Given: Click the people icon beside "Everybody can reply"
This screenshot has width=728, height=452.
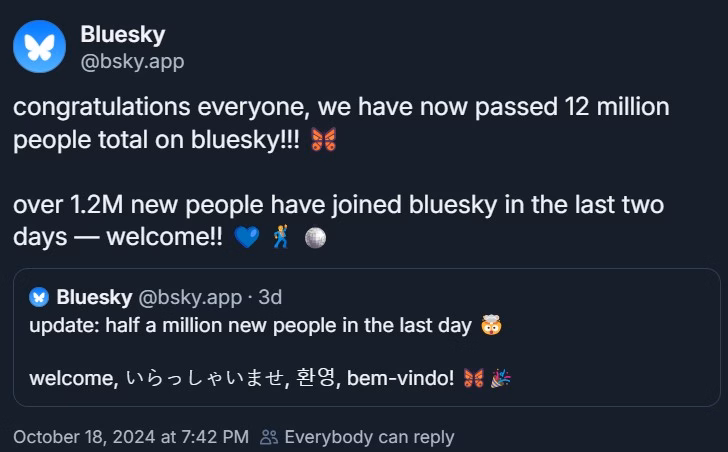Looking at the screenshot, I should tap(269, 437).
